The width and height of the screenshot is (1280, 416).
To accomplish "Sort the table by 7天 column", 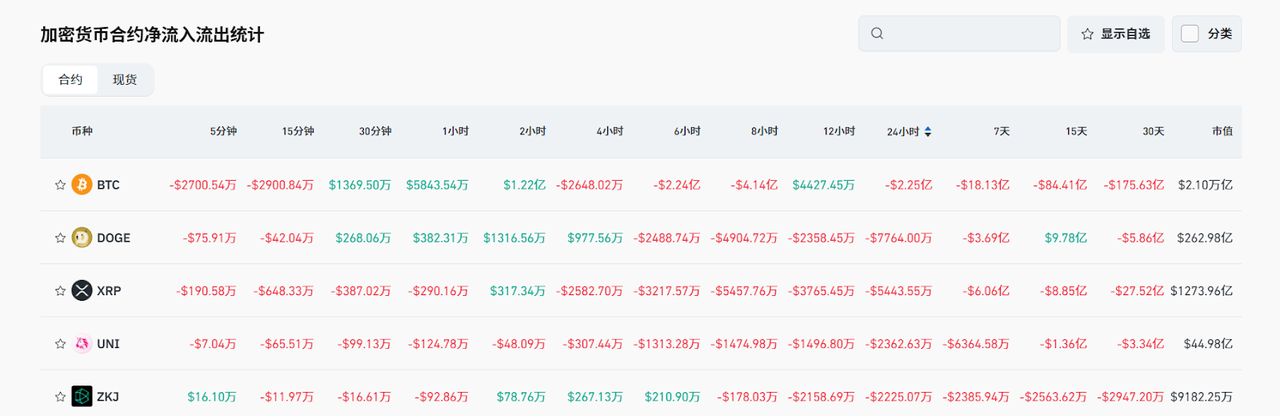I will (1001, 132).
